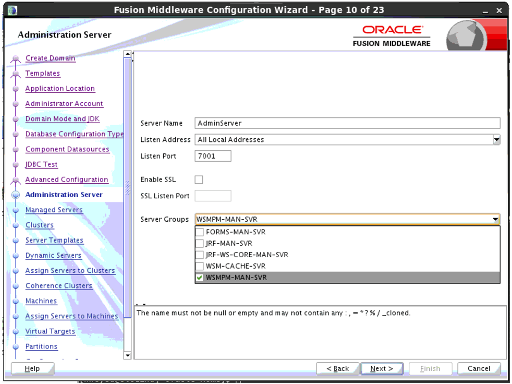The image size is (512, 384).
Task: Go to the Templates step
Action: 43,73
